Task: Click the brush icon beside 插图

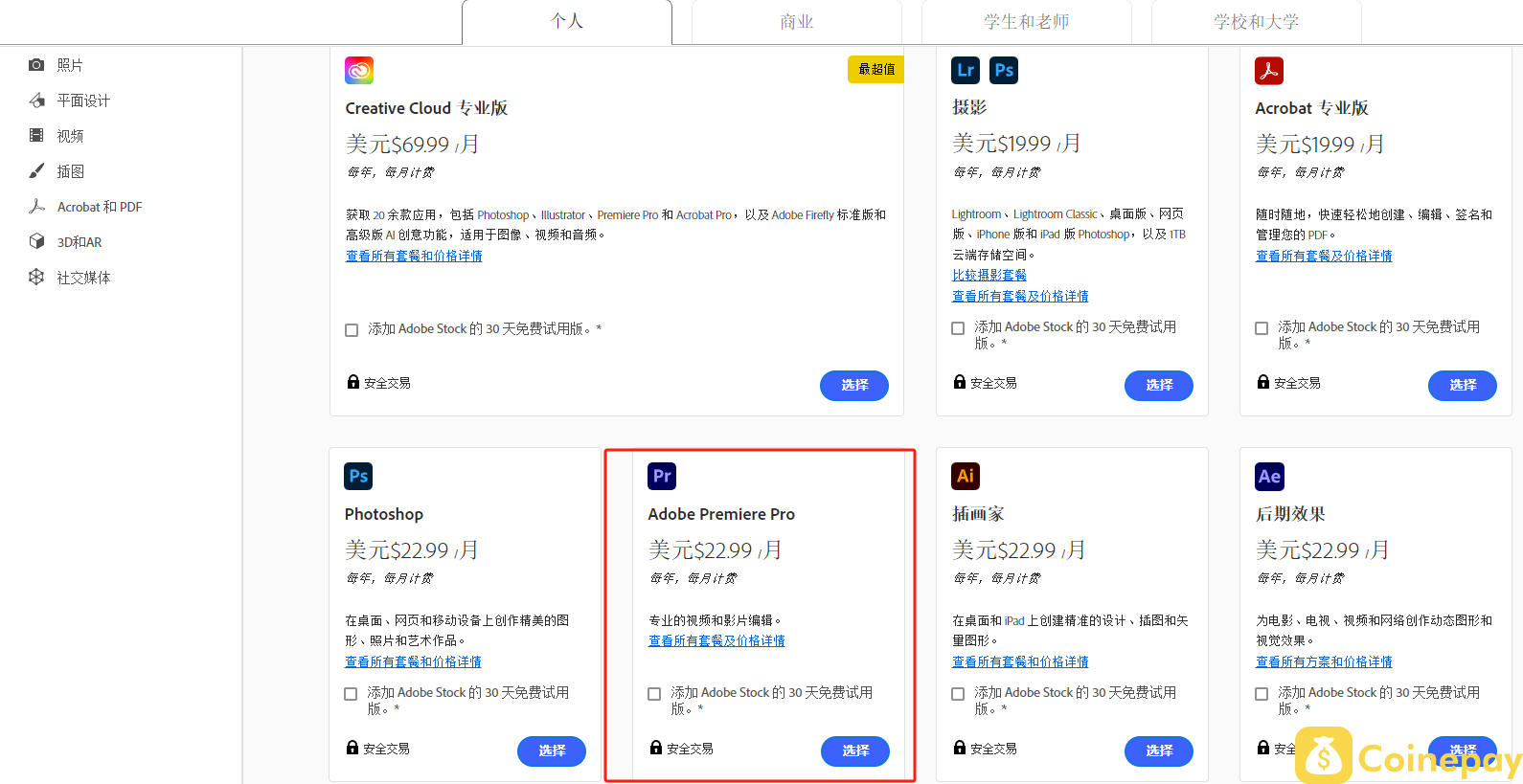Action: (x=36, y=171)
